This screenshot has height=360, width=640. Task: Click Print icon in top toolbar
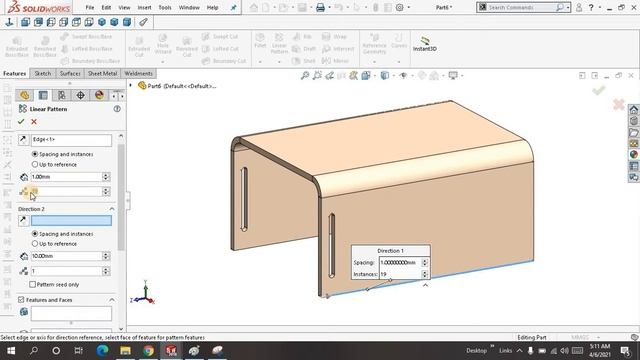(x=320, y=7)
